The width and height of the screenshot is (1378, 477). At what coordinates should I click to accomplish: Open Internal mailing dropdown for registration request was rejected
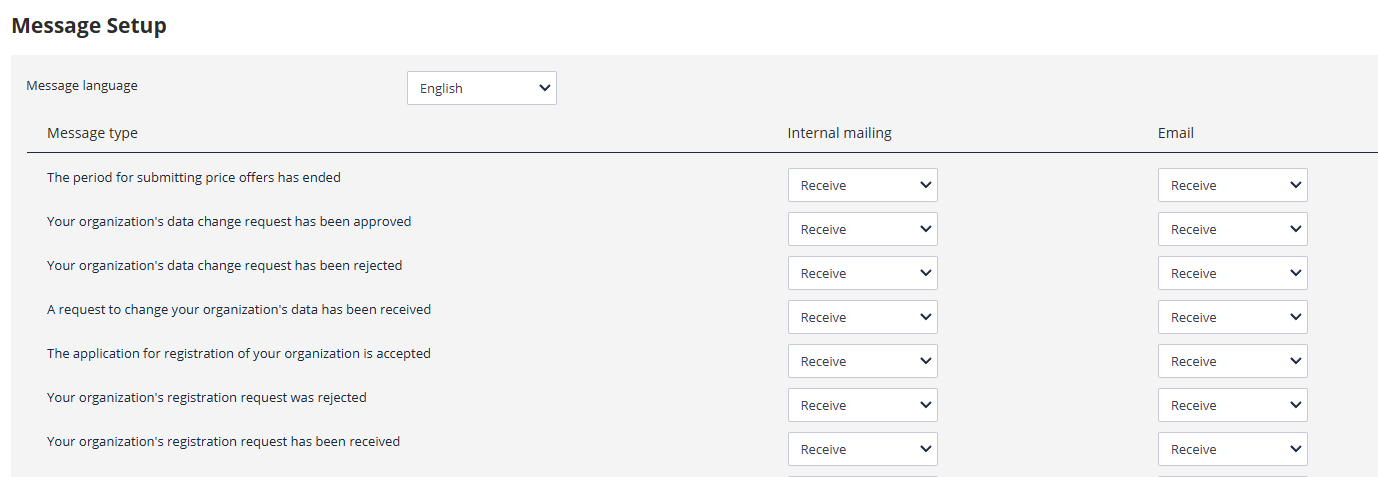click(x=863, y=405)
